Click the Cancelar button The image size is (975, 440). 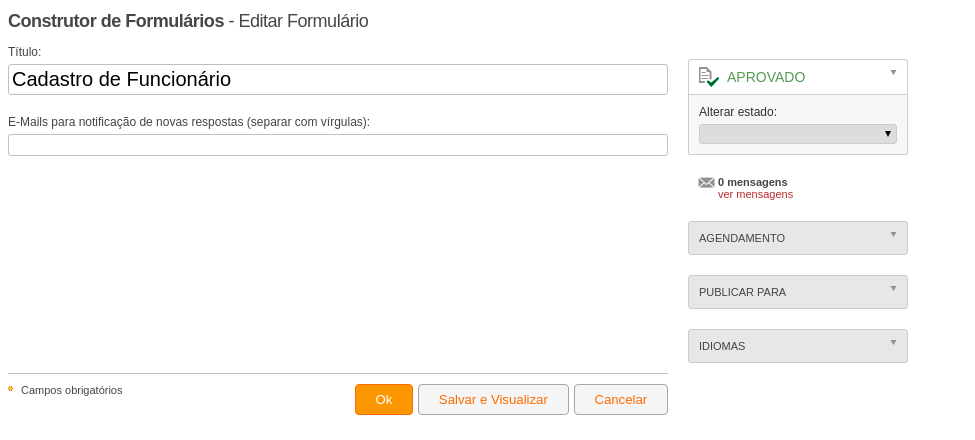[x=621, y=400]
